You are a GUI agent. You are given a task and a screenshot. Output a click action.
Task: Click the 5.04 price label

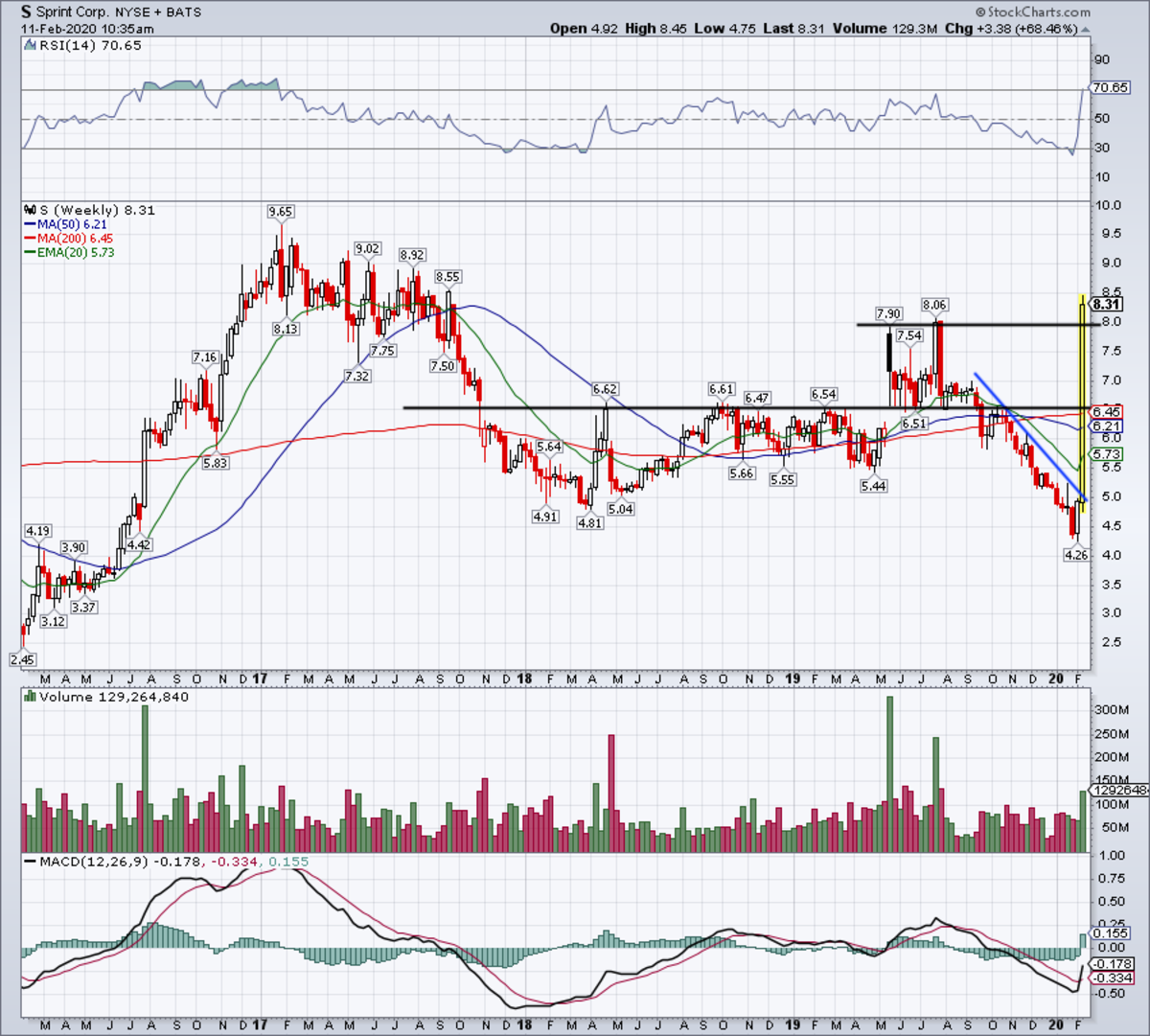pyautogui.click(x=621, y=509)
